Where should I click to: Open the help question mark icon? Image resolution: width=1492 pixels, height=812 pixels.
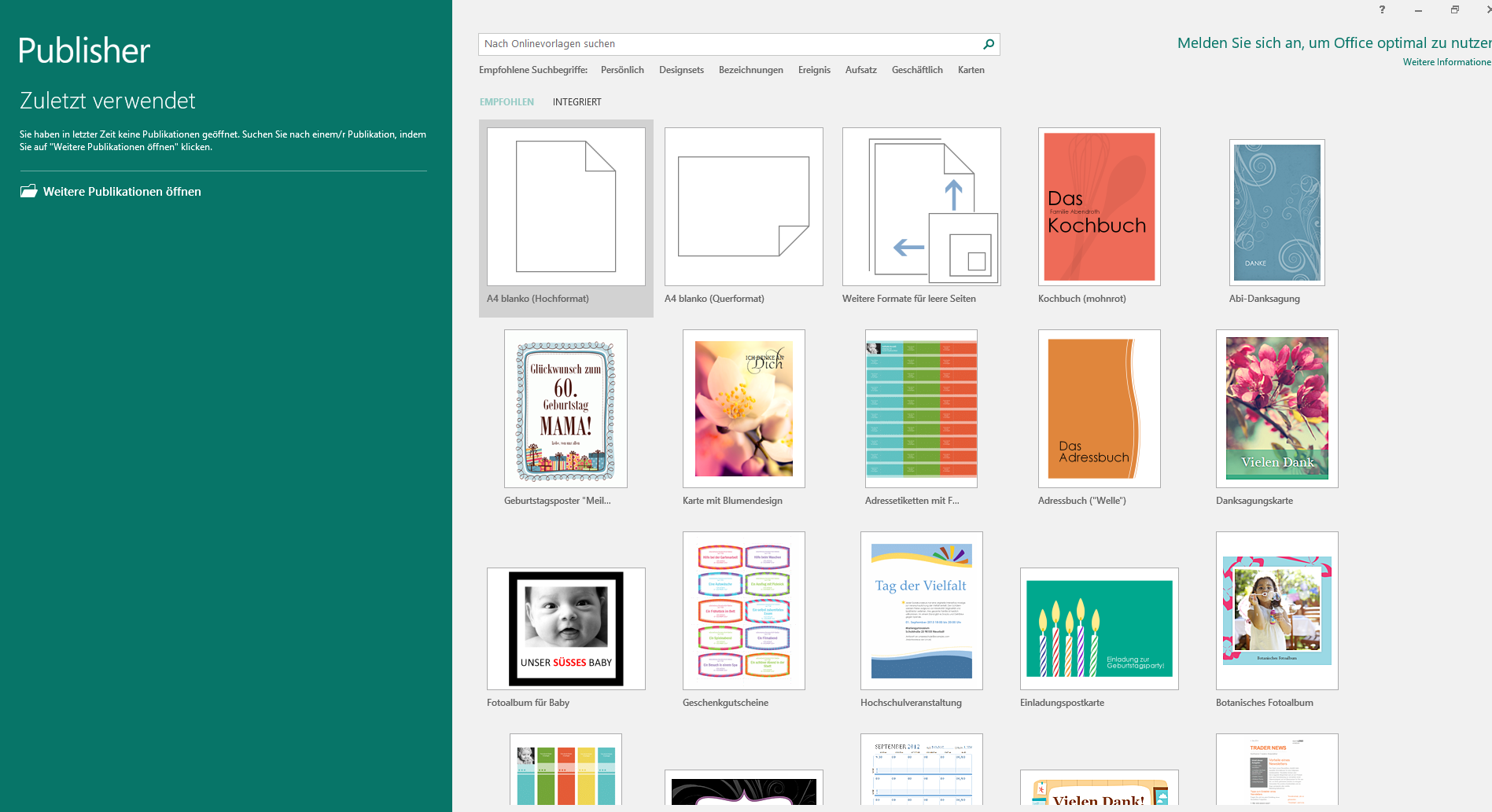click(1382, 9)
